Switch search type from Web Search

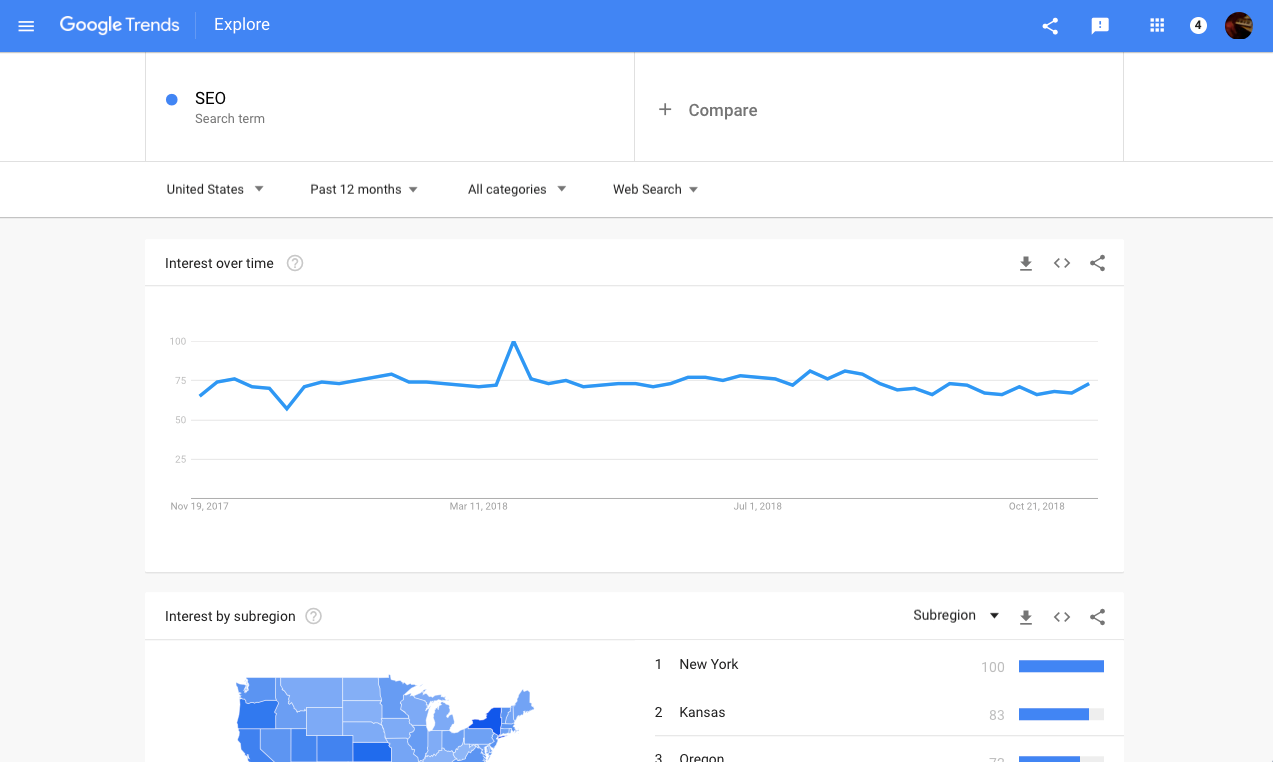click(654, 189)
